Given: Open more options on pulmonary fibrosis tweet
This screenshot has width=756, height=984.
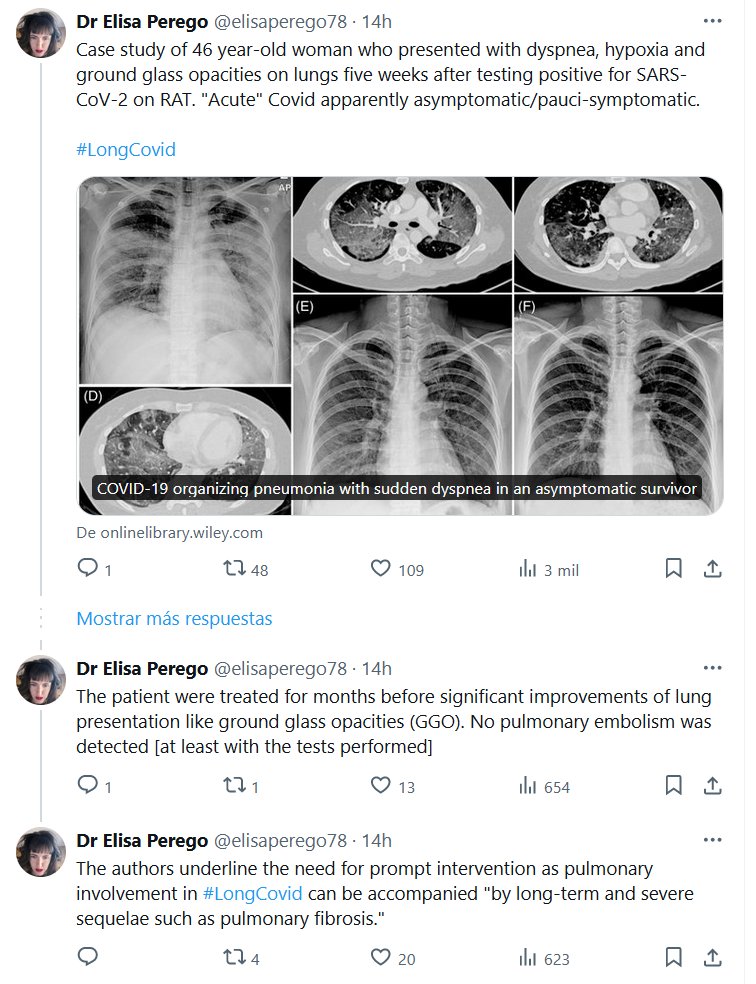Looking at the screenshot, I should [712, 840].
